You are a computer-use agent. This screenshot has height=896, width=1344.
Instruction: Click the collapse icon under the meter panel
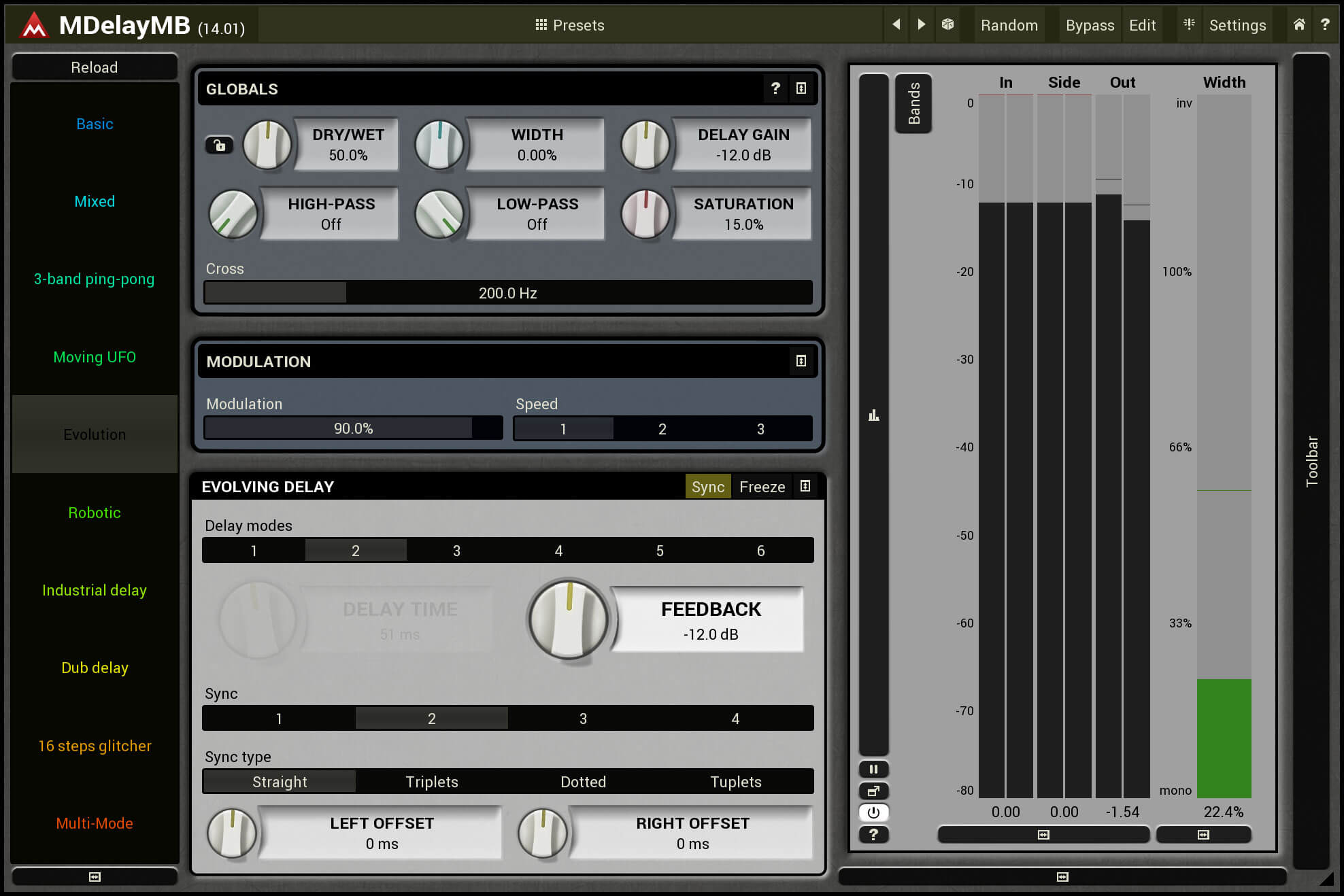pyautogui.click(x=1062, y=877)
